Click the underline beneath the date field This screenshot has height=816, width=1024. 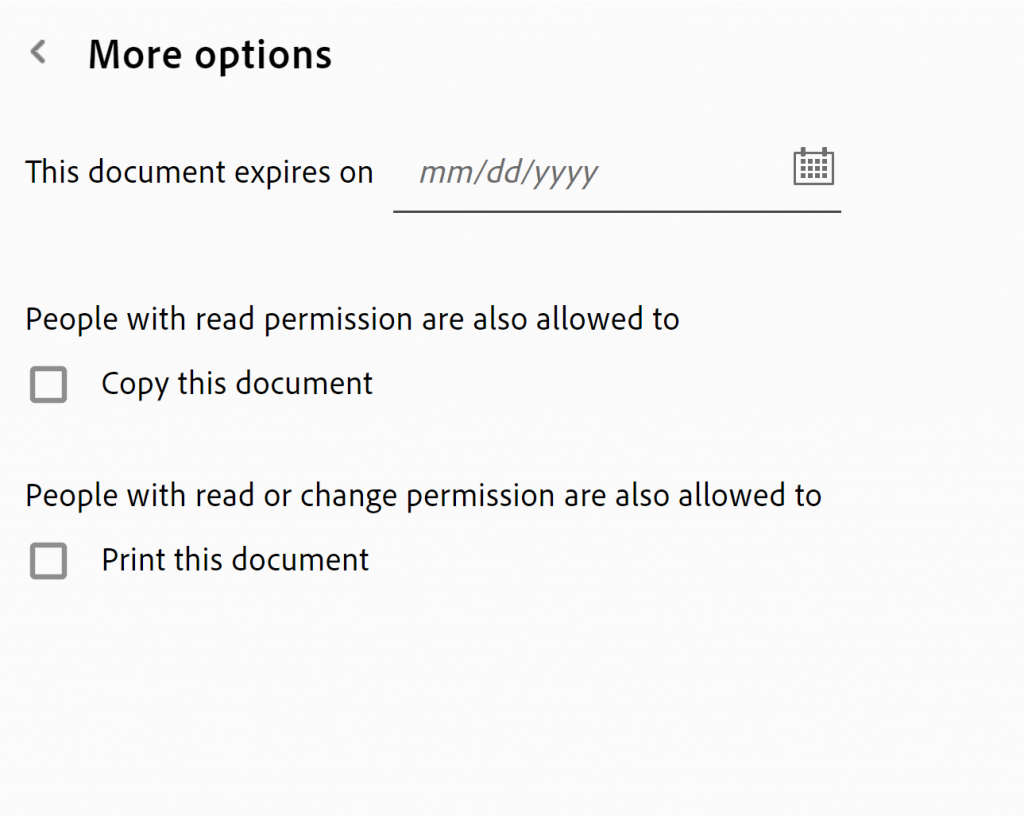616,211
